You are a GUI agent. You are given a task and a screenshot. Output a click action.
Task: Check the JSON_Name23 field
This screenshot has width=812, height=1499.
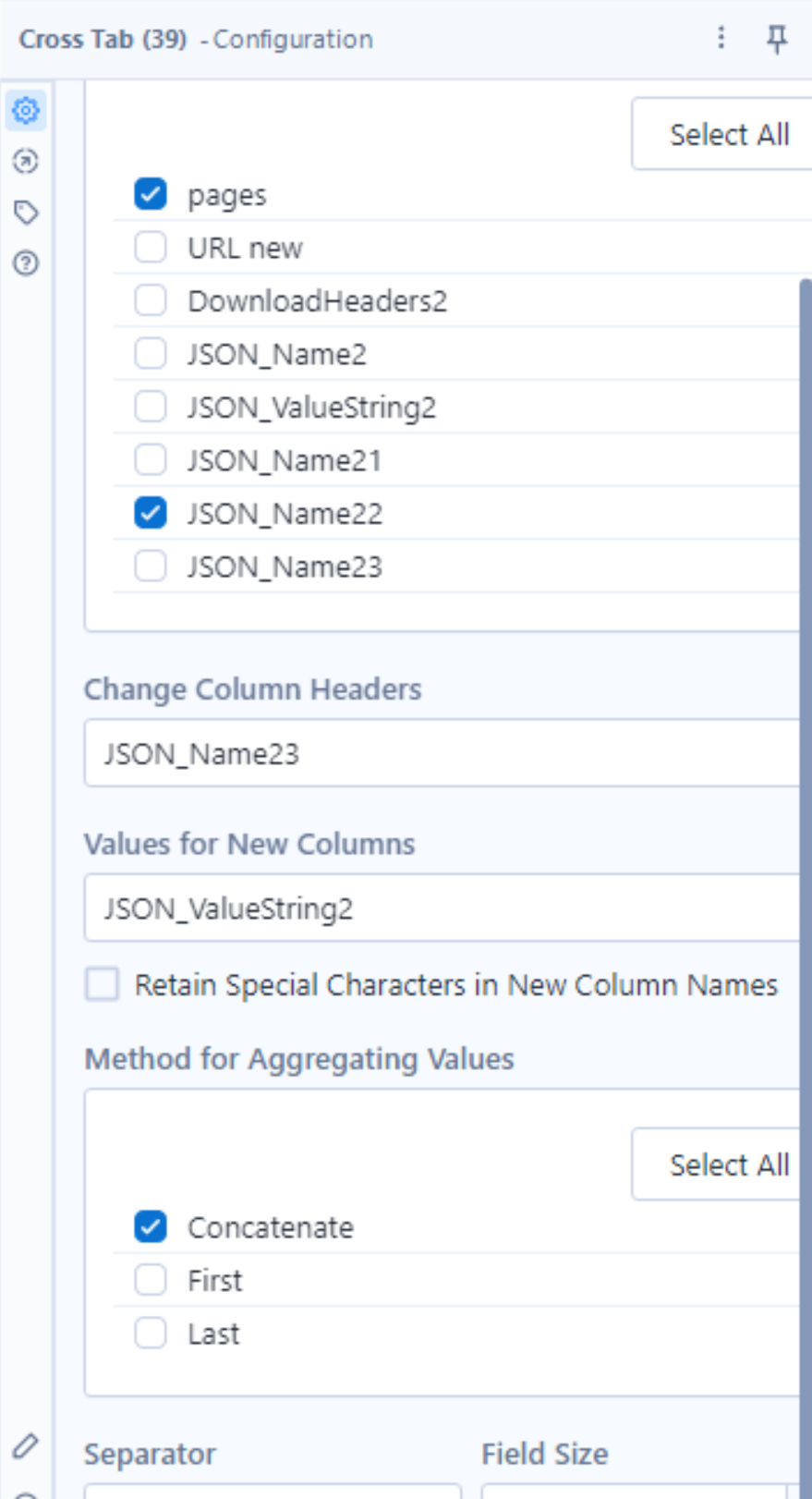(151, 567)
